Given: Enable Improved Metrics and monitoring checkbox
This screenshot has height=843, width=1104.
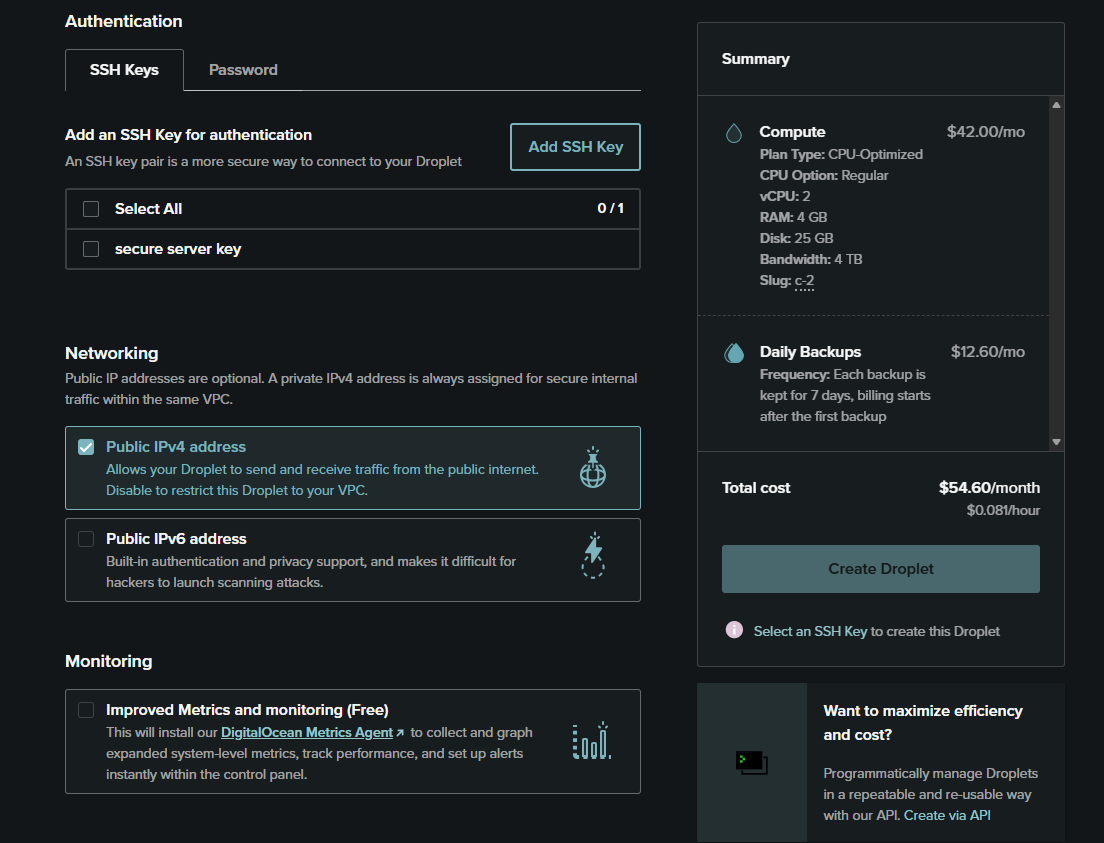Looking at the screenshot, I should 86,710.
